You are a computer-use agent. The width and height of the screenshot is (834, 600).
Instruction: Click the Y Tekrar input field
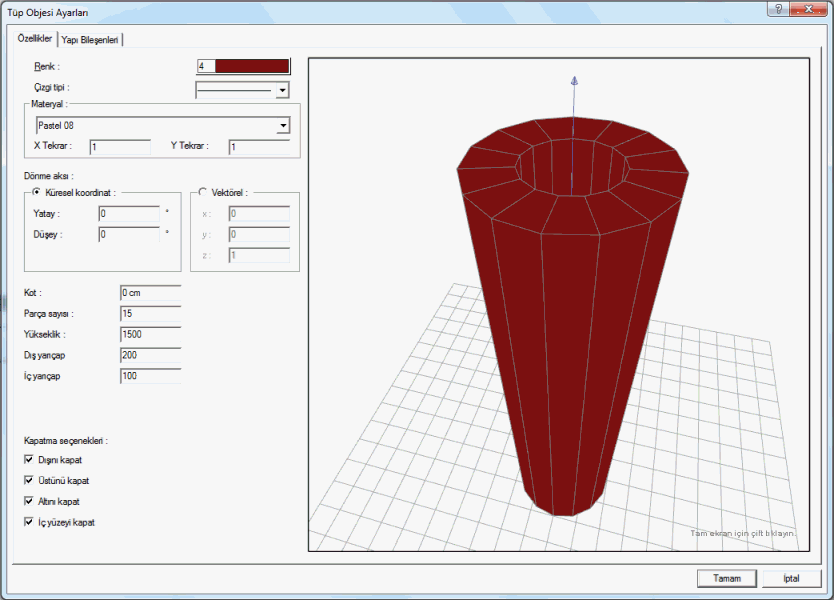tap(259, 147)
